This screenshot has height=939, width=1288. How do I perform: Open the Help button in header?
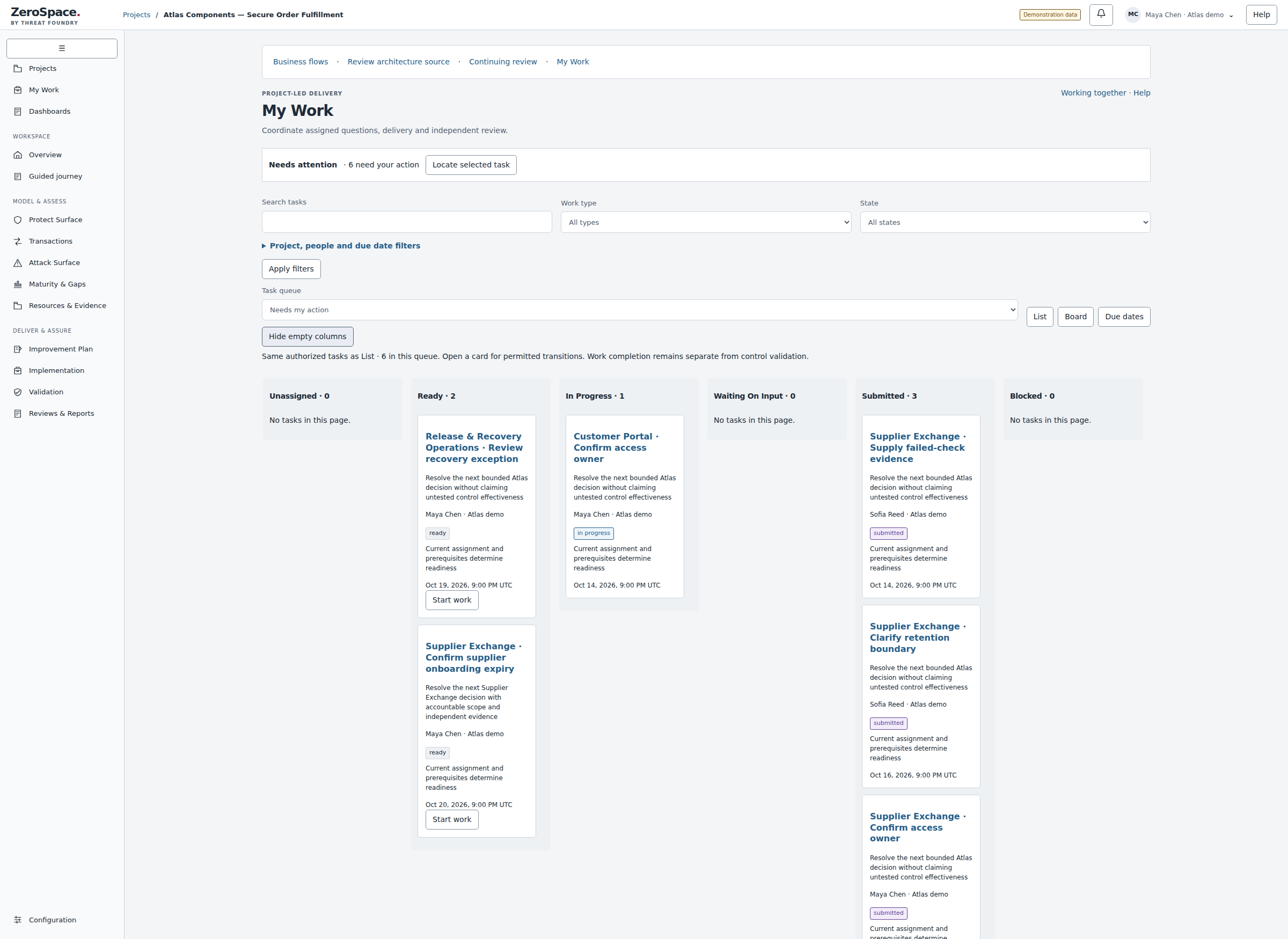1261,15
